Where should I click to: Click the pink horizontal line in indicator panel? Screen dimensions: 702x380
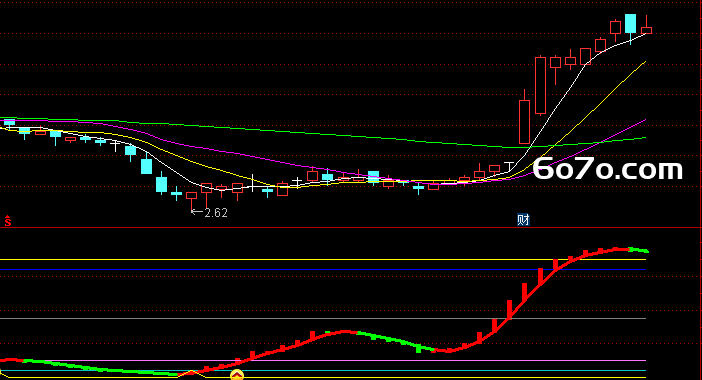pos(323,360)
